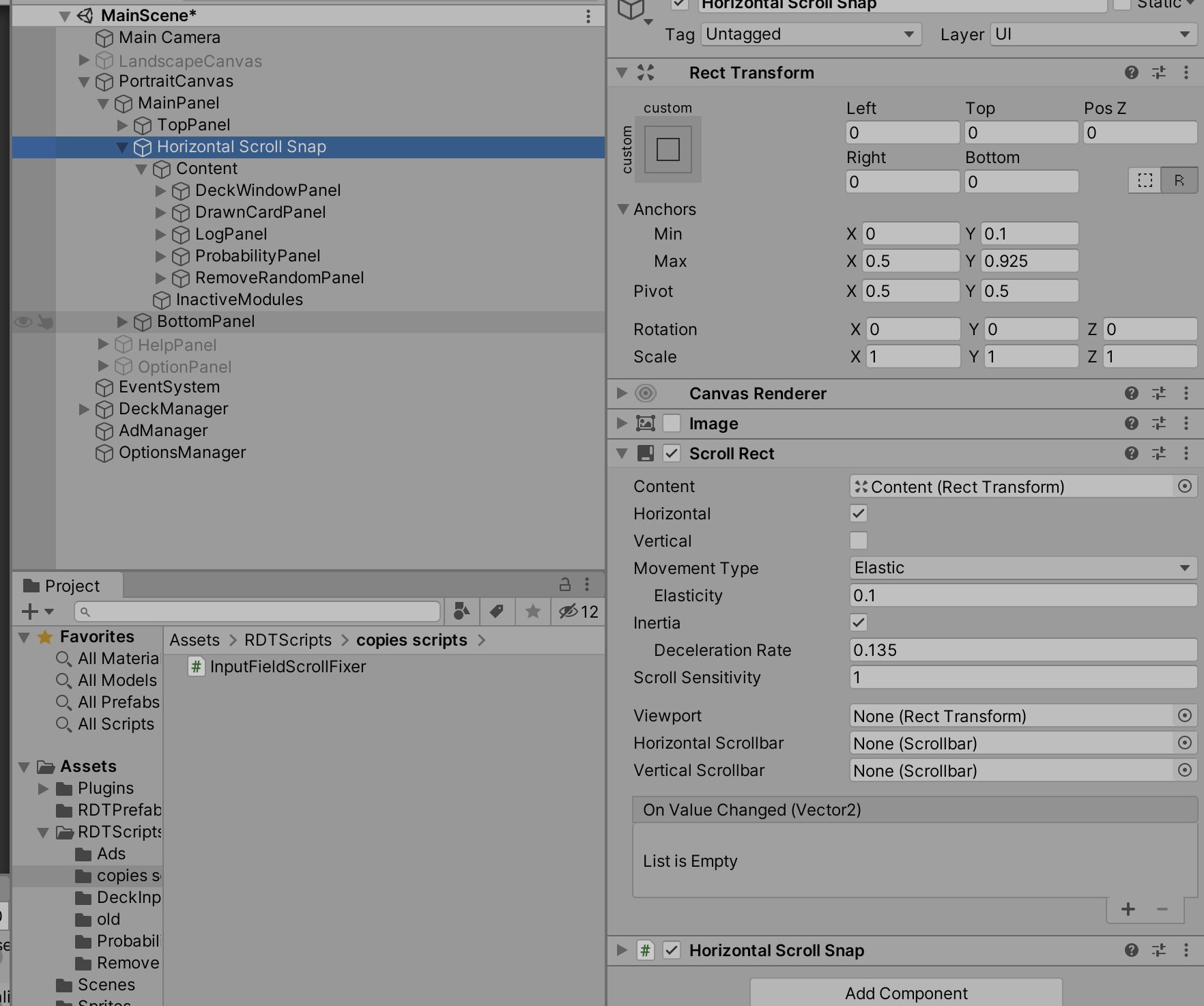The height and width of the screenshot is (1006, 1204).
Task: Navigate to RDTScripts via breadcrumb
Action: tap(287, 639)
